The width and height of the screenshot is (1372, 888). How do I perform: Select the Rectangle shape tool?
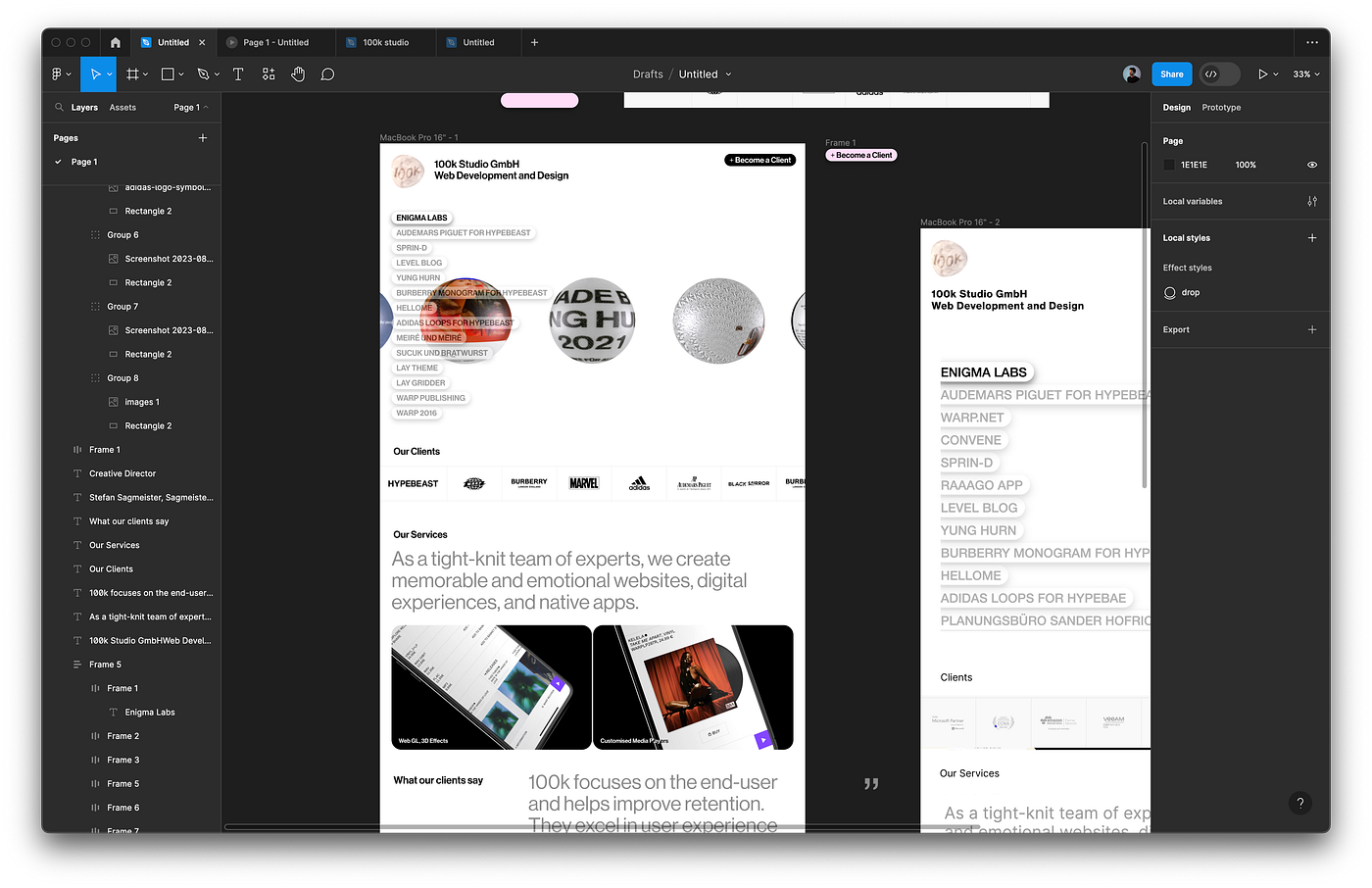click(168, 74)
